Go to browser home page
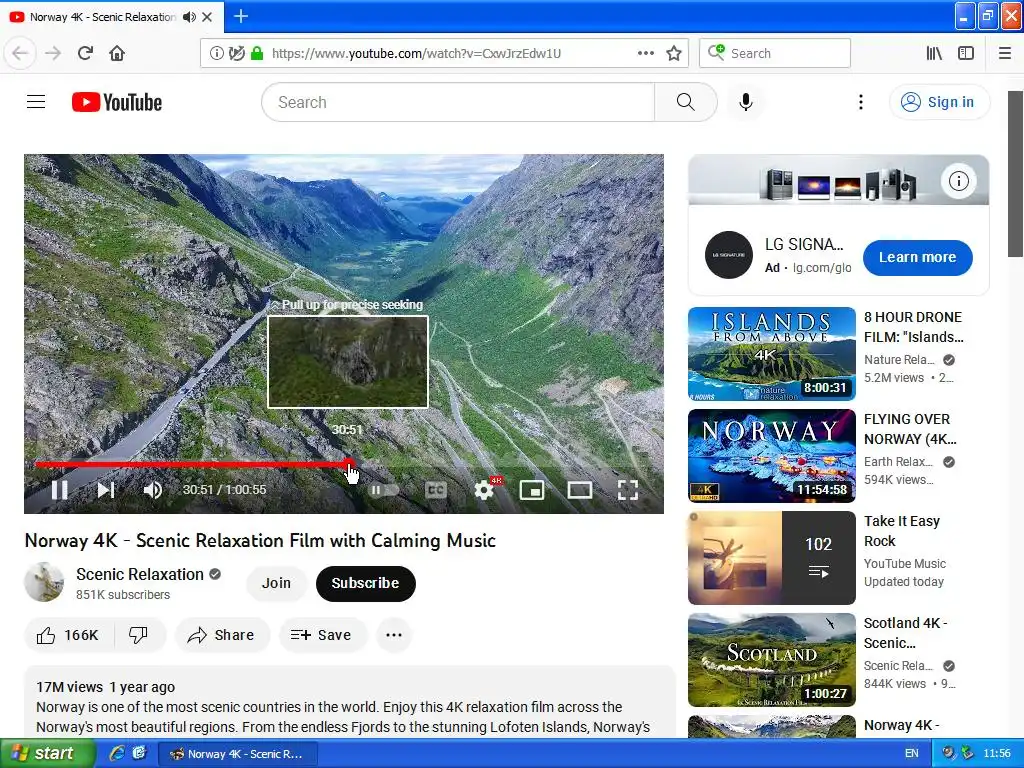The image size is (1024, 768). point(117,53)
